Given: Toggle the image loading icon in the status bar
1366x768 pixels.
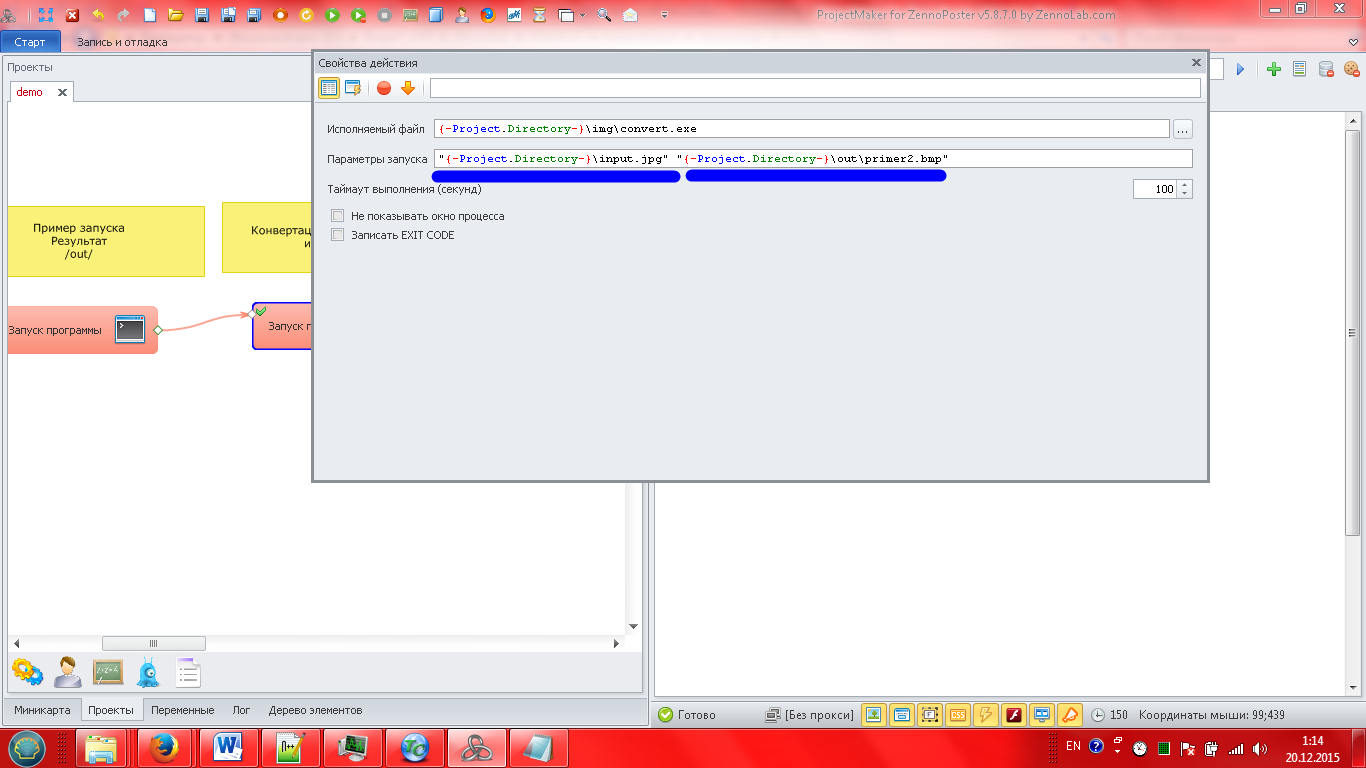Looking at the screenshot, I should click(x=874, y=715).
